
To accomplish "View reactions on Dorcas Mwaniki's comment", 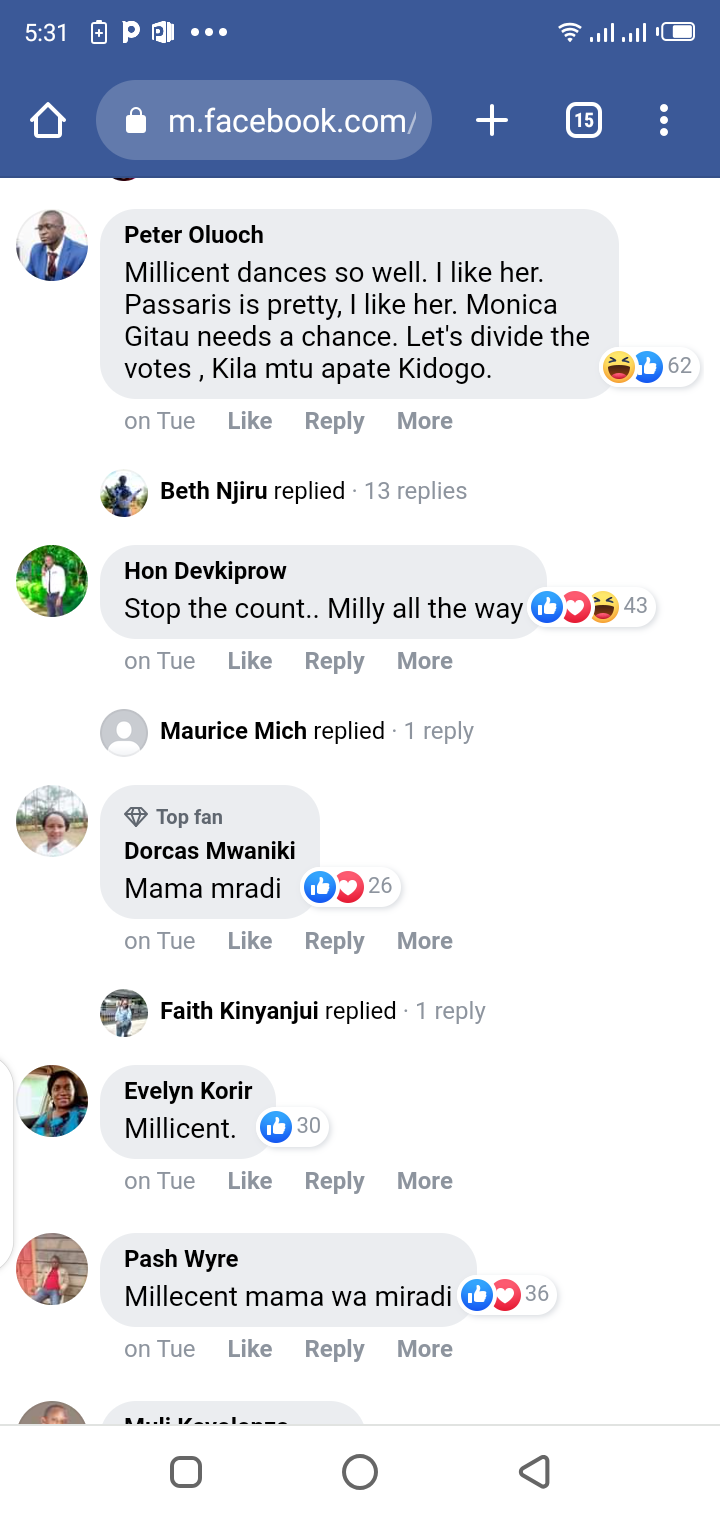I will click(x=350, y=886).
